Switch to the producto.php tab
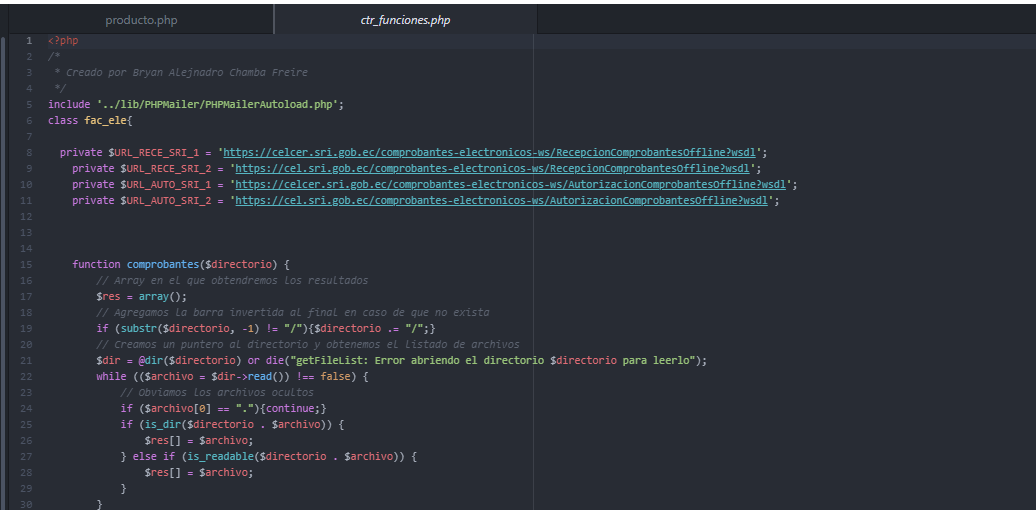Viewport: 1036px width, 510px height. (141, 20)
